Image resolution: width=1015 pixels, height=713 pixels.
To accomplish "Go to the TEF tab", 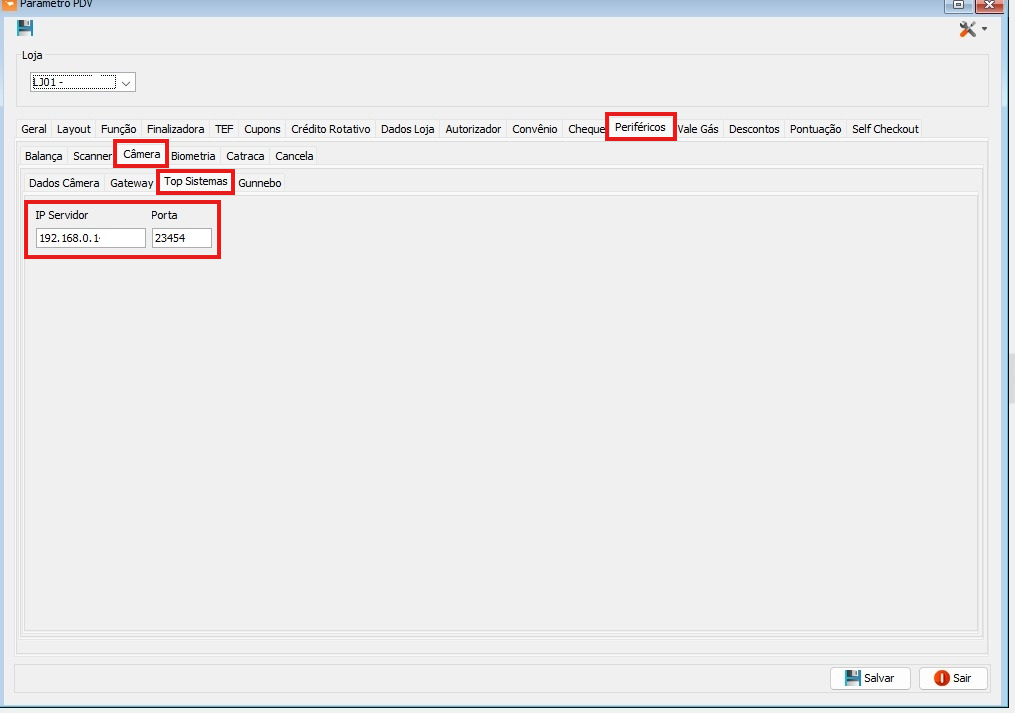I will point(224,129).
